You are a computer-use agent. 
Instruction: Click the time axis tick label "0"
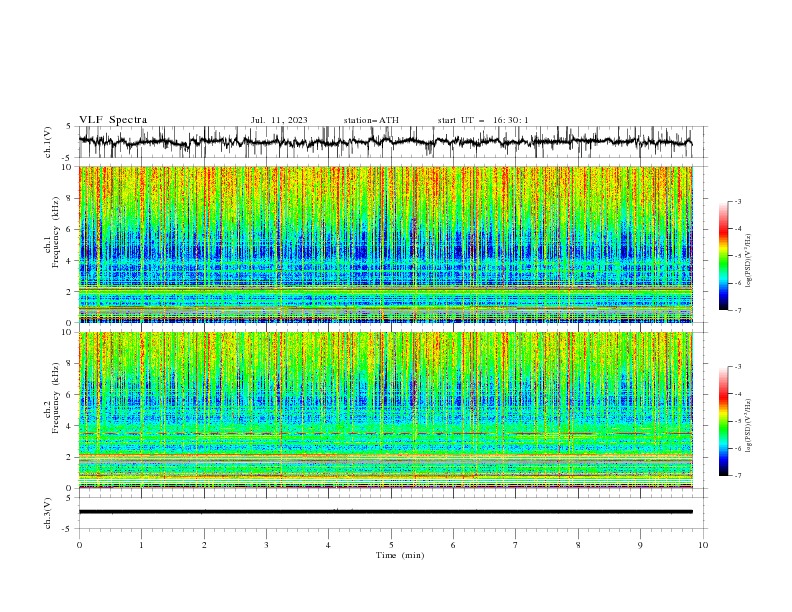(79, 545)
